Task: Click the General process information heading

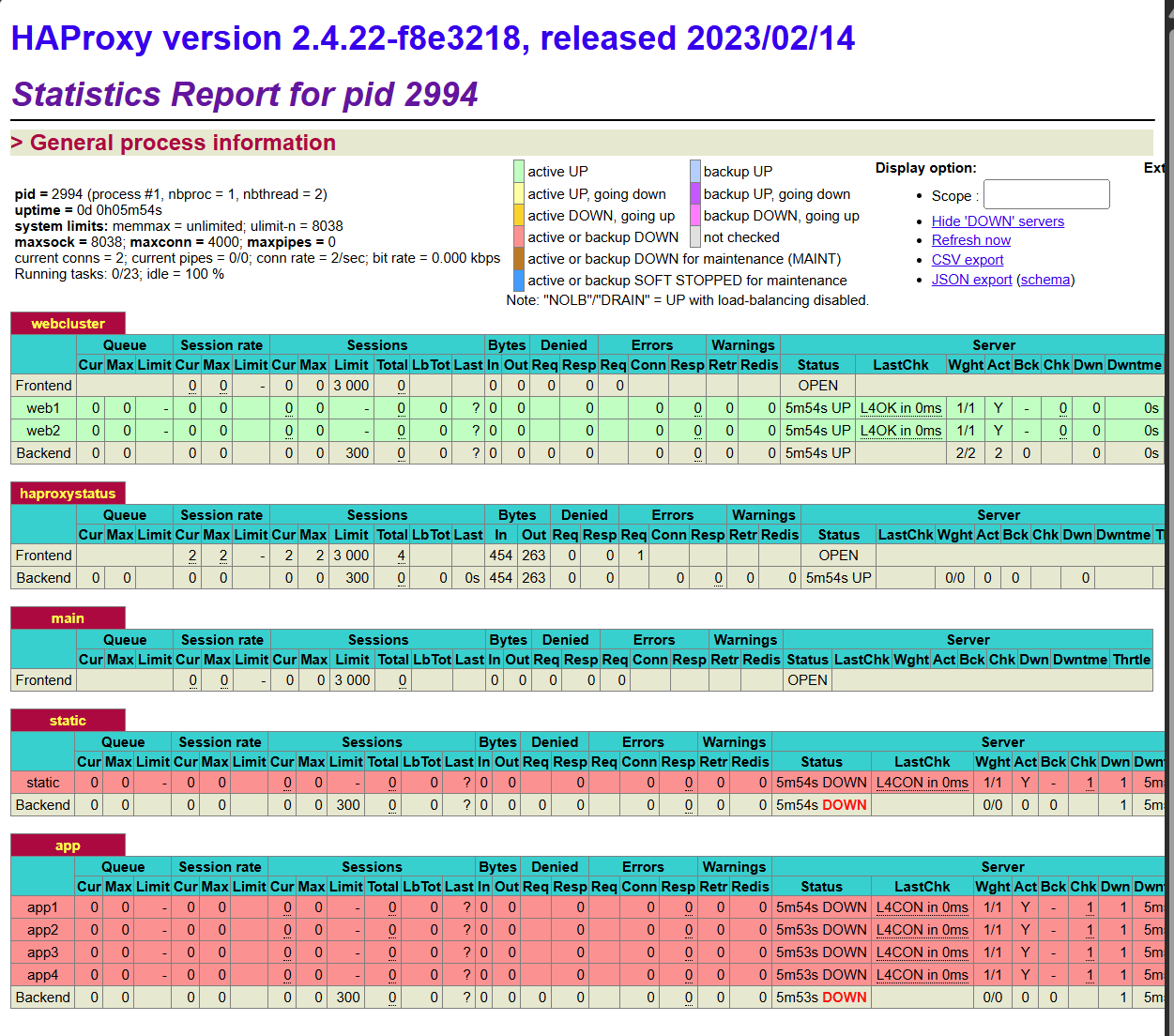Action: click(183, 143)
